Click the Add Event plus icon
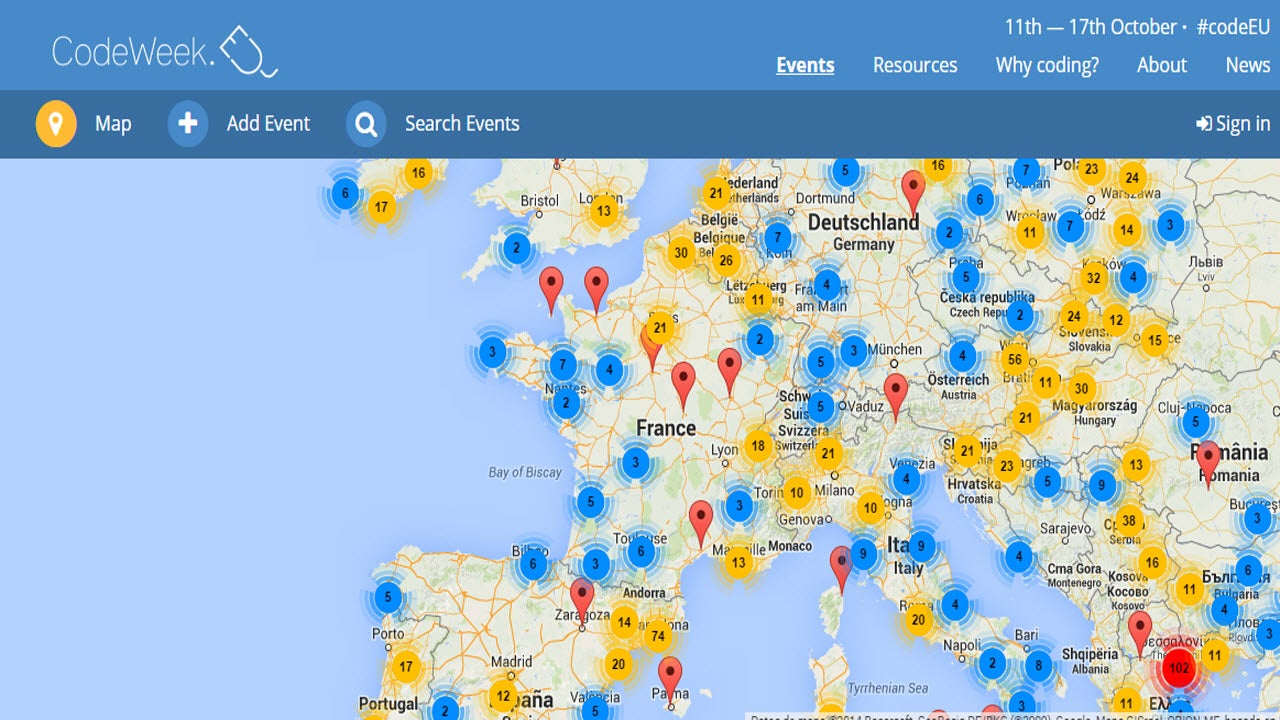This screenshot has width=1280, height=720. click(x=188, y=124)
